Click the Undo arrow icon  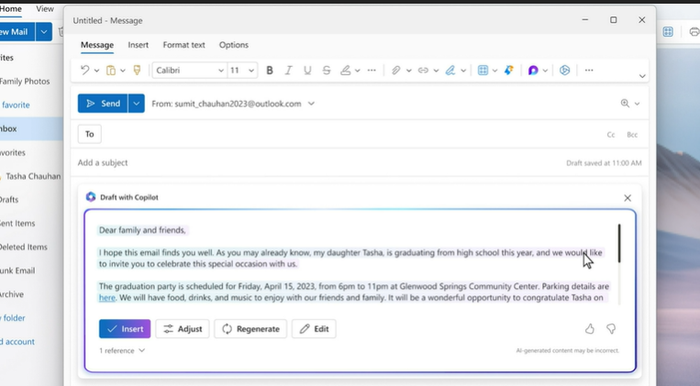(85, 71)
